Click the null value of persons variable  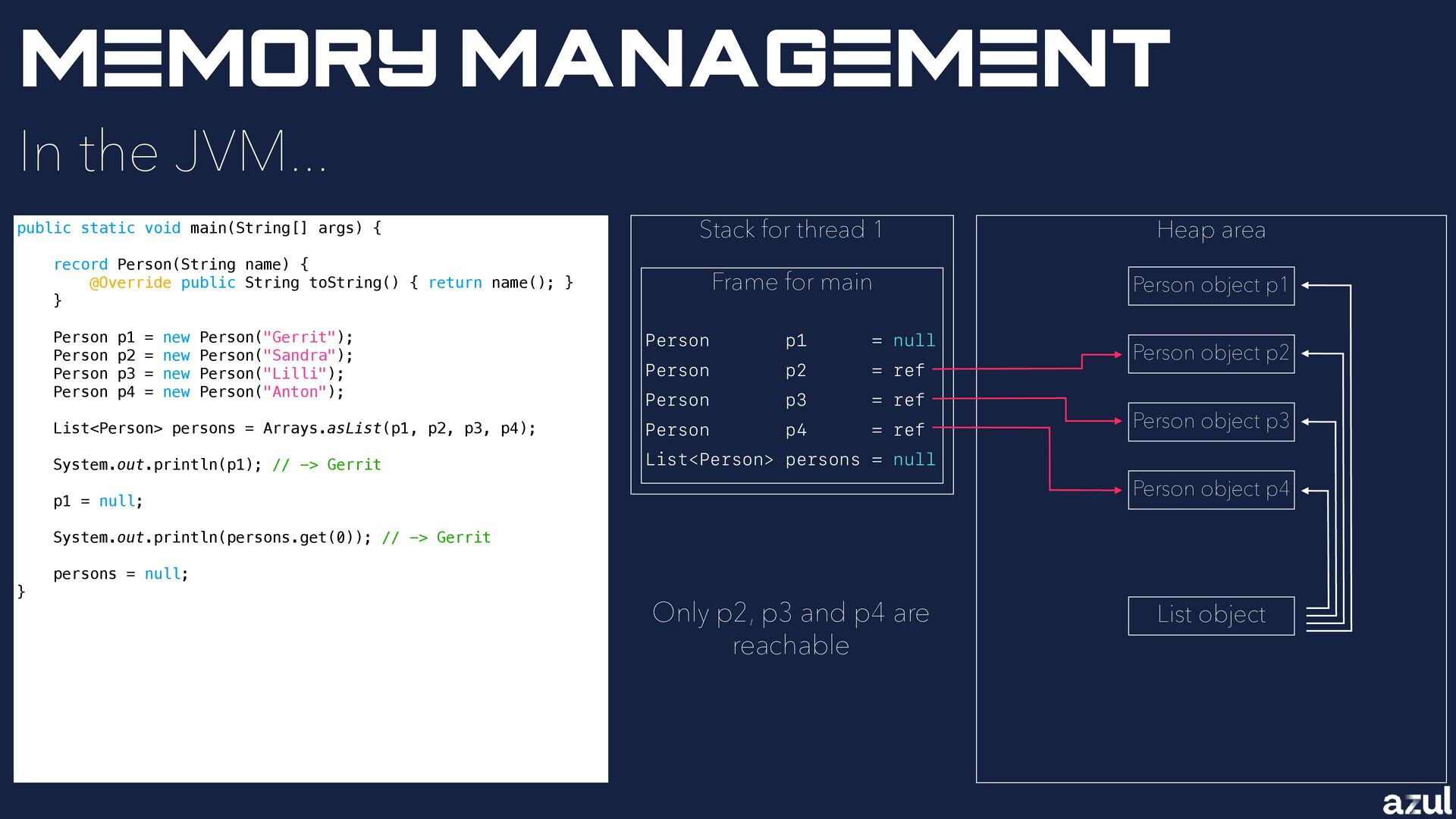(914, 460)
